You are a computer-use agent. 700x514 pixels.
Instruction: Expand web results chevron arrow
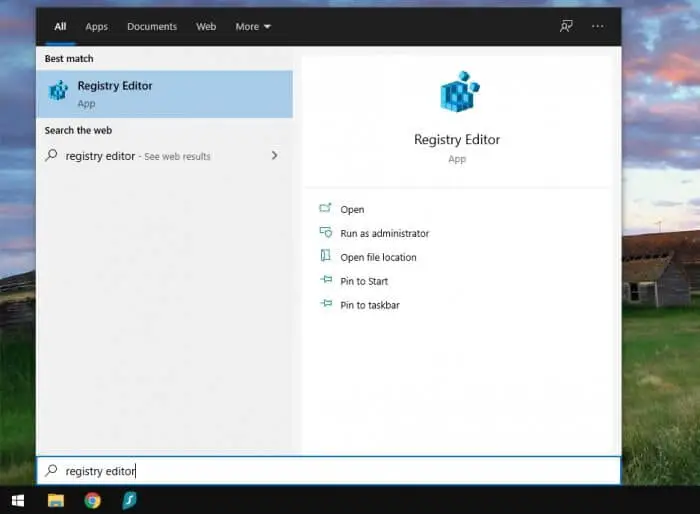pyautogui.click(x=275, y=155)
